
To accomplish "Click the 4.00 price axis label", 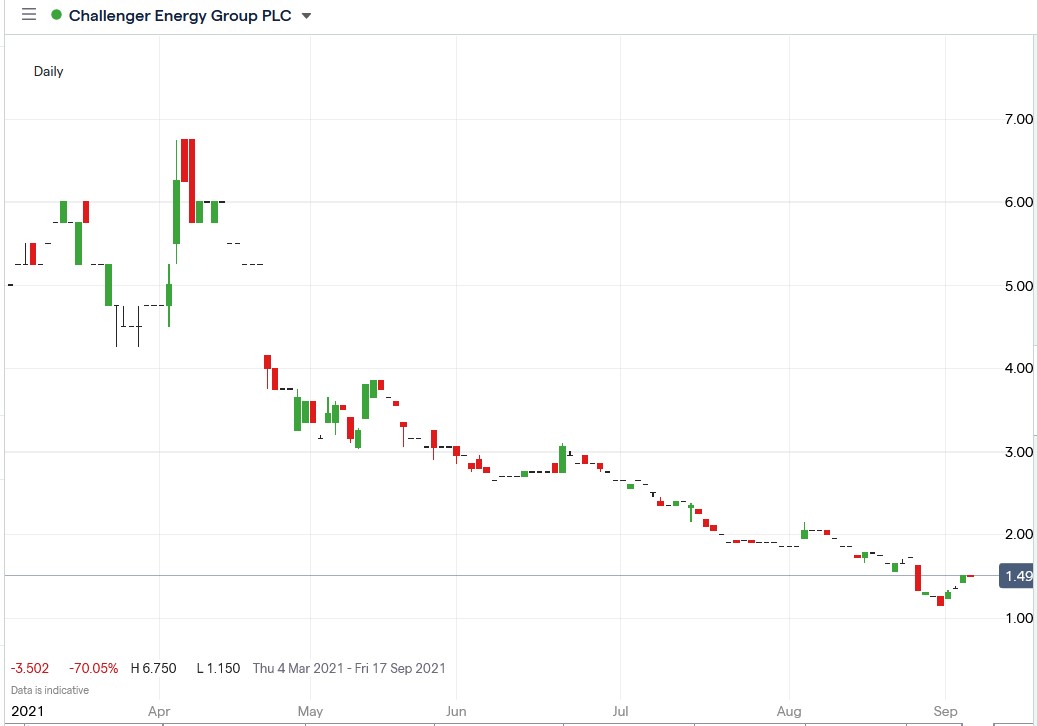I will [x=1018, y=368].
